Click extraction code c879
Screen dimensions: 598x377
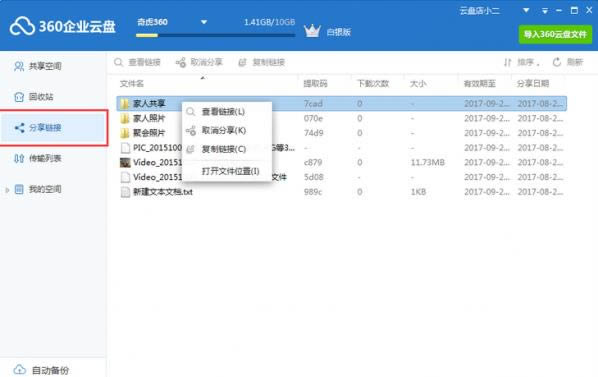[x=313, y=163]
